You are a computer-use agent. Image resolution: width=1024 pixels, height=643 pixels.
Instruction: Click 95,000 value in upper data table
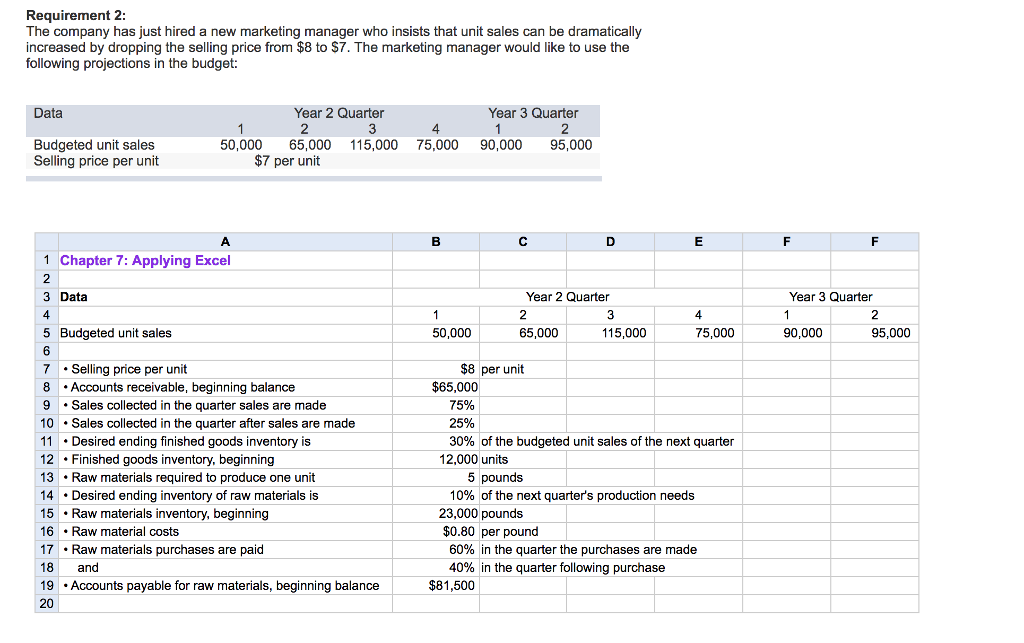pos(571,145)
